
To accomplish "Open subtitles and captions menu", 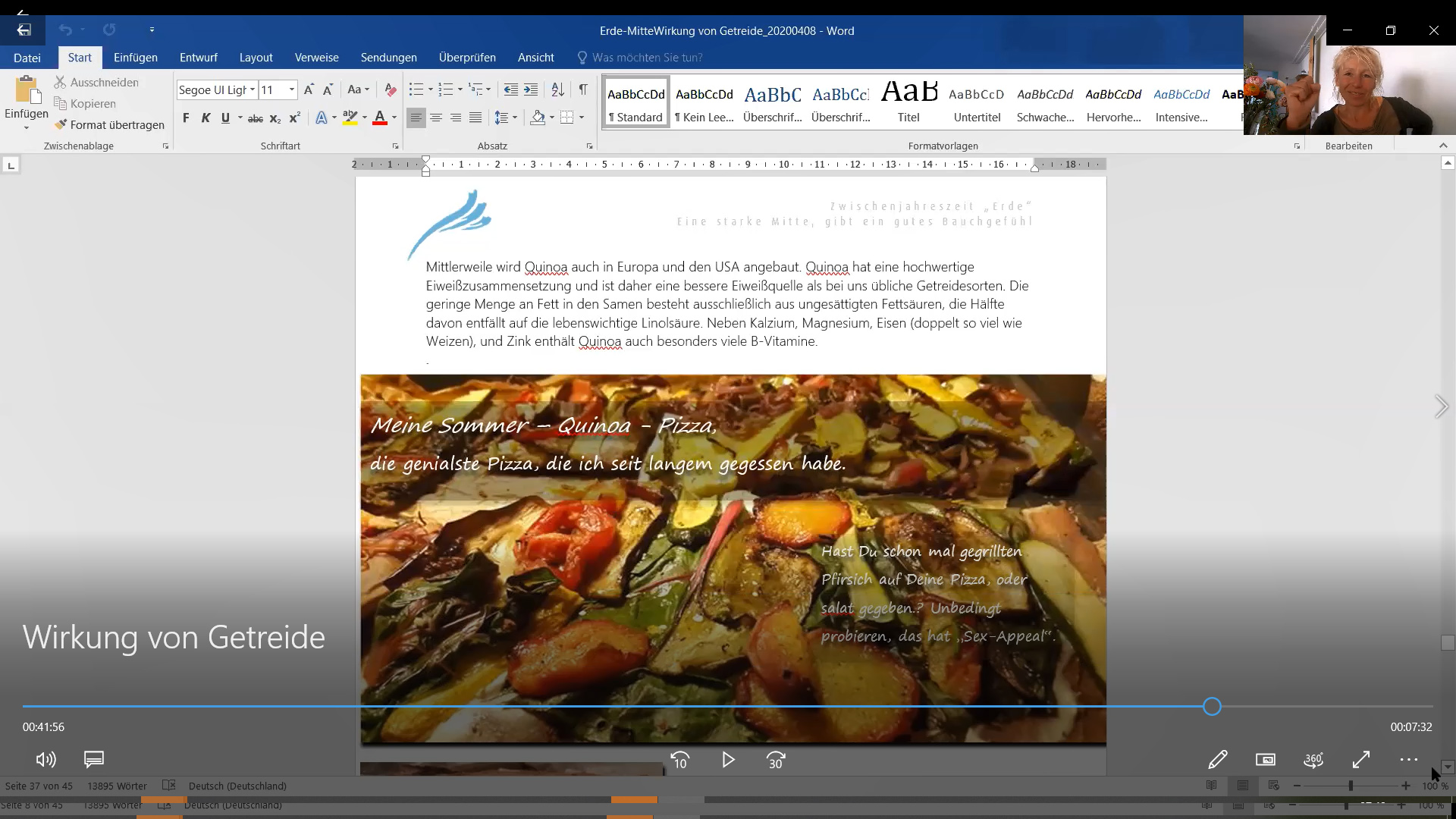I will [x=94, y=759].
